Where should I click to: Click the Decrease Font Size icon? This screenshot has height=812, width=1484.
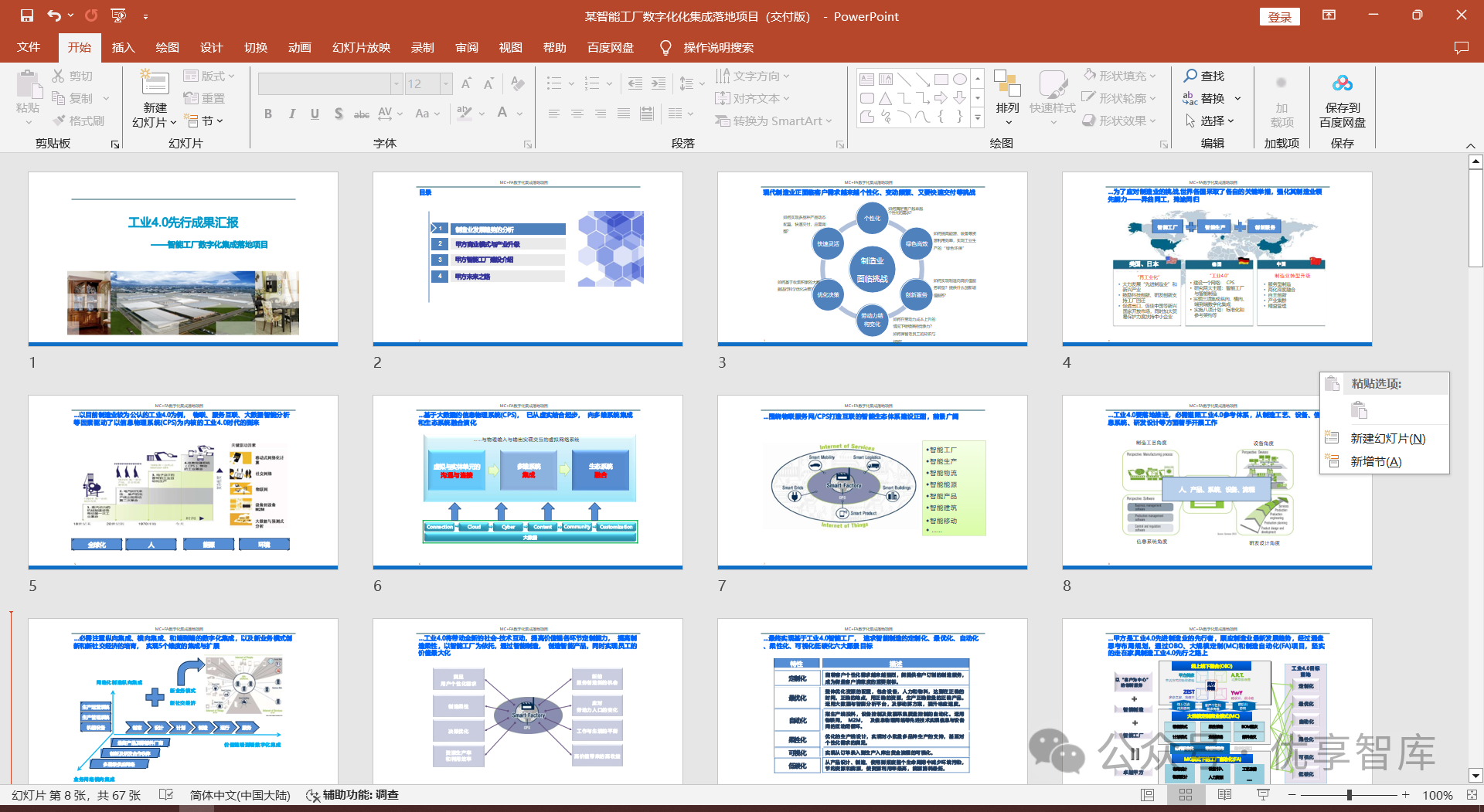(488, 83)
